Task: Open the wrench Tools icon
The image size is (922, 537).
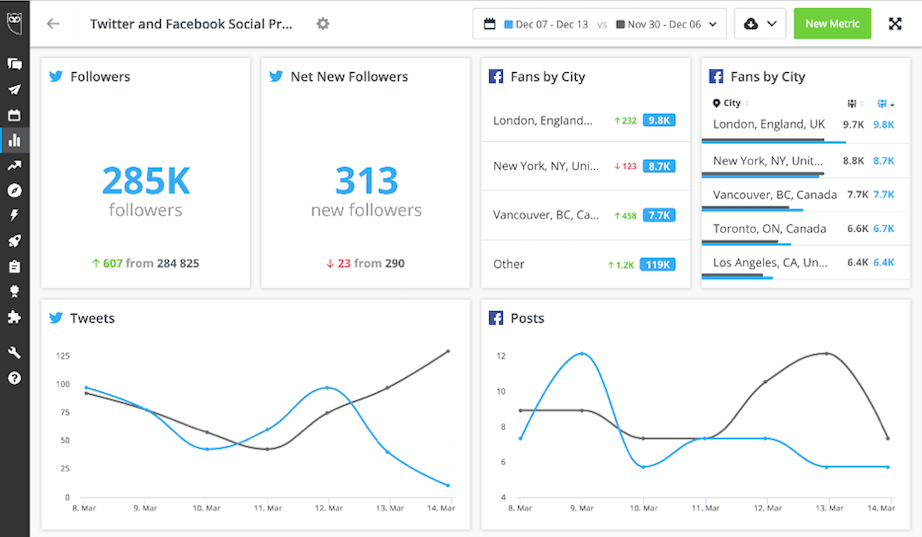Action: tap(14, 353)
